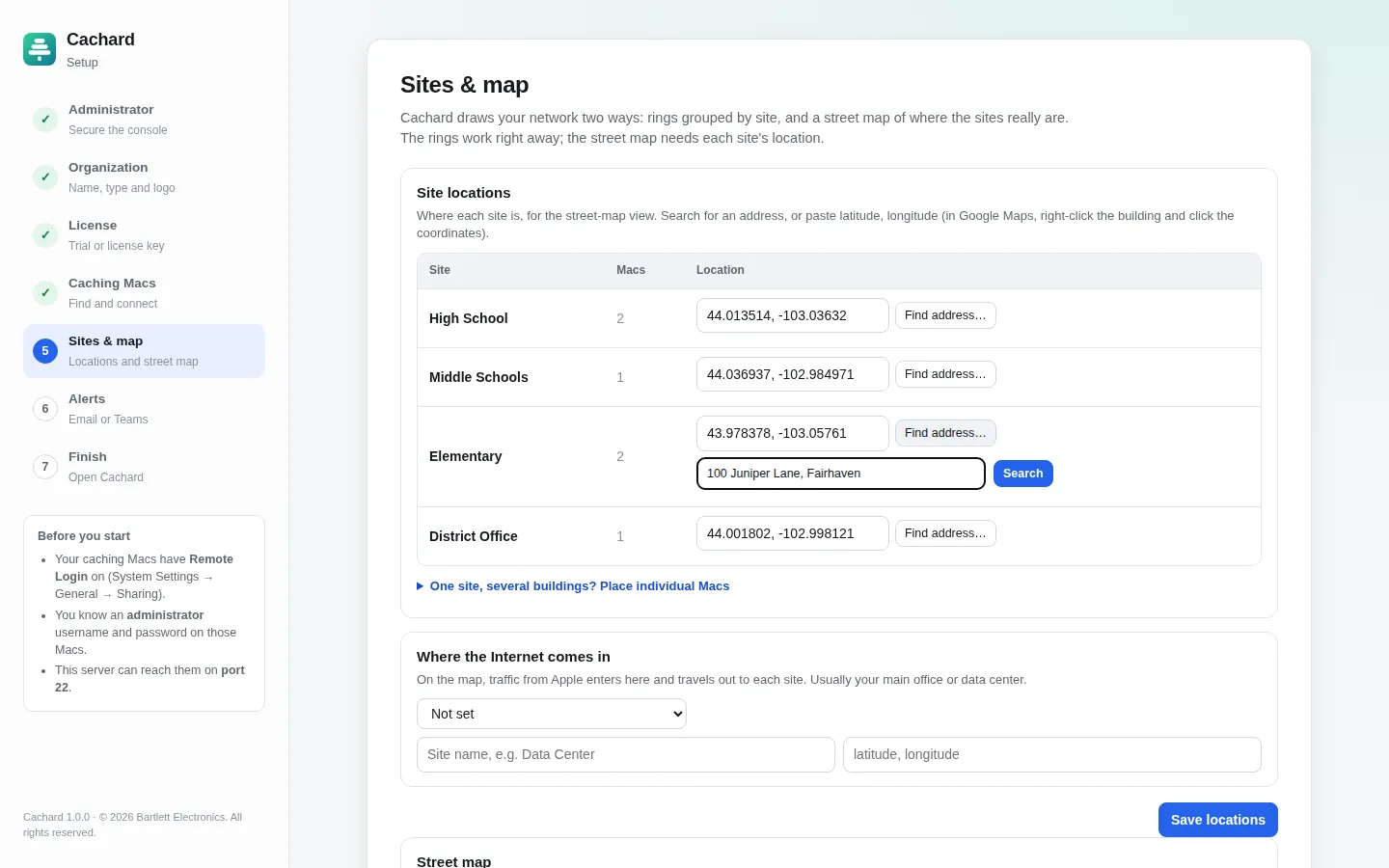Click the 'latitude, longitude' input field

point(1052,754)
